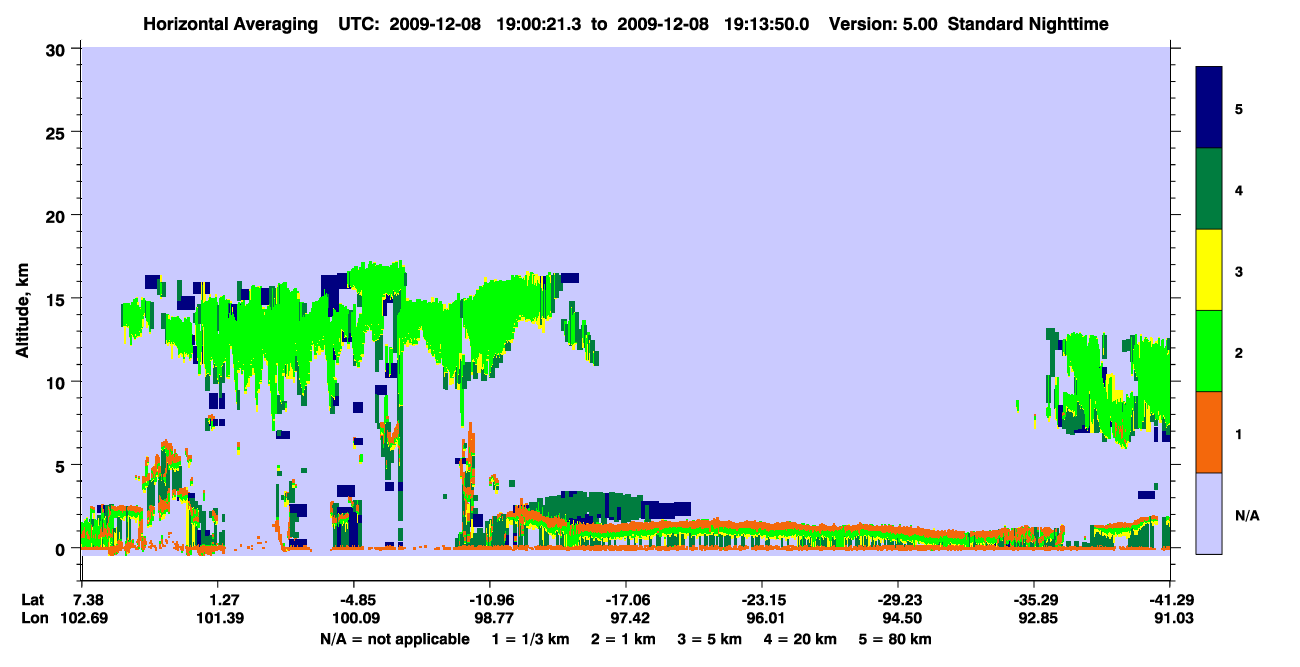This screenshot has width=1300, height=667.
Task: Click latitude value '-35.29'
Action: click(x=1032, y=600)
